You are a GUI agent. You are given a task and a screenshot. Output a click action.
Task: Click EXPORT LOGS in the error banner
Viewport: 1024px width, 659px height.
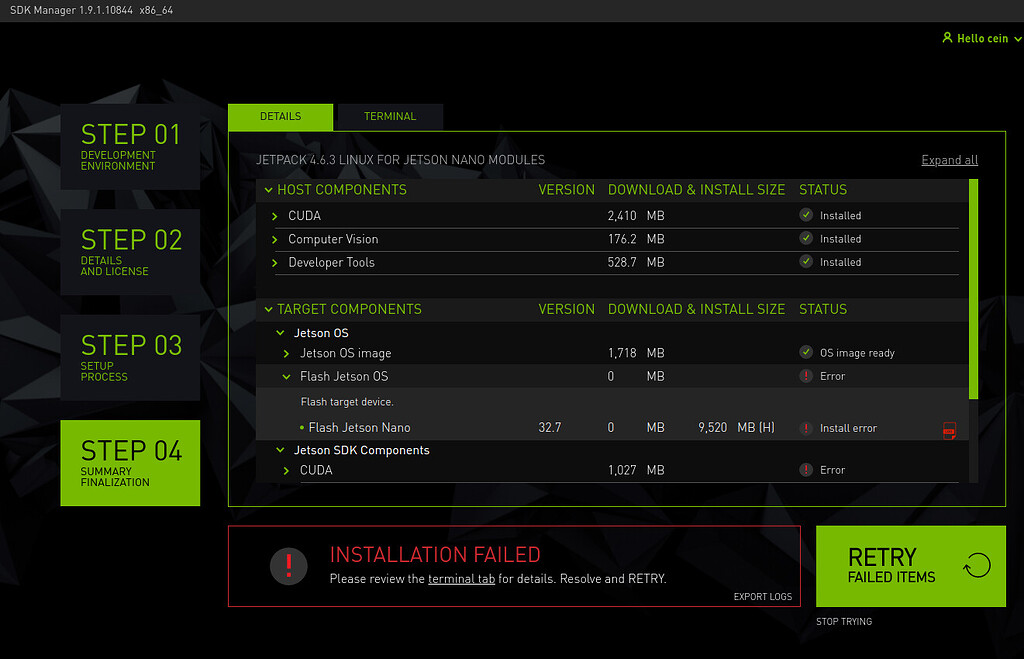coord(762,596)
